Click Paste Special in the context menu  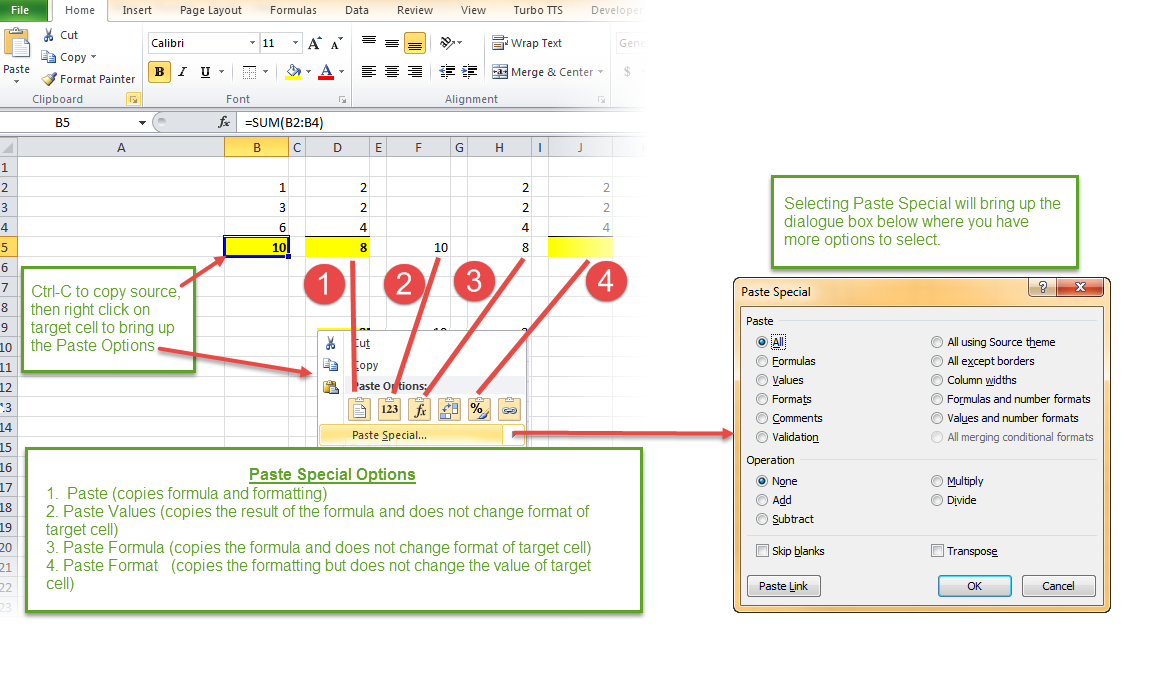pos(389,434)
